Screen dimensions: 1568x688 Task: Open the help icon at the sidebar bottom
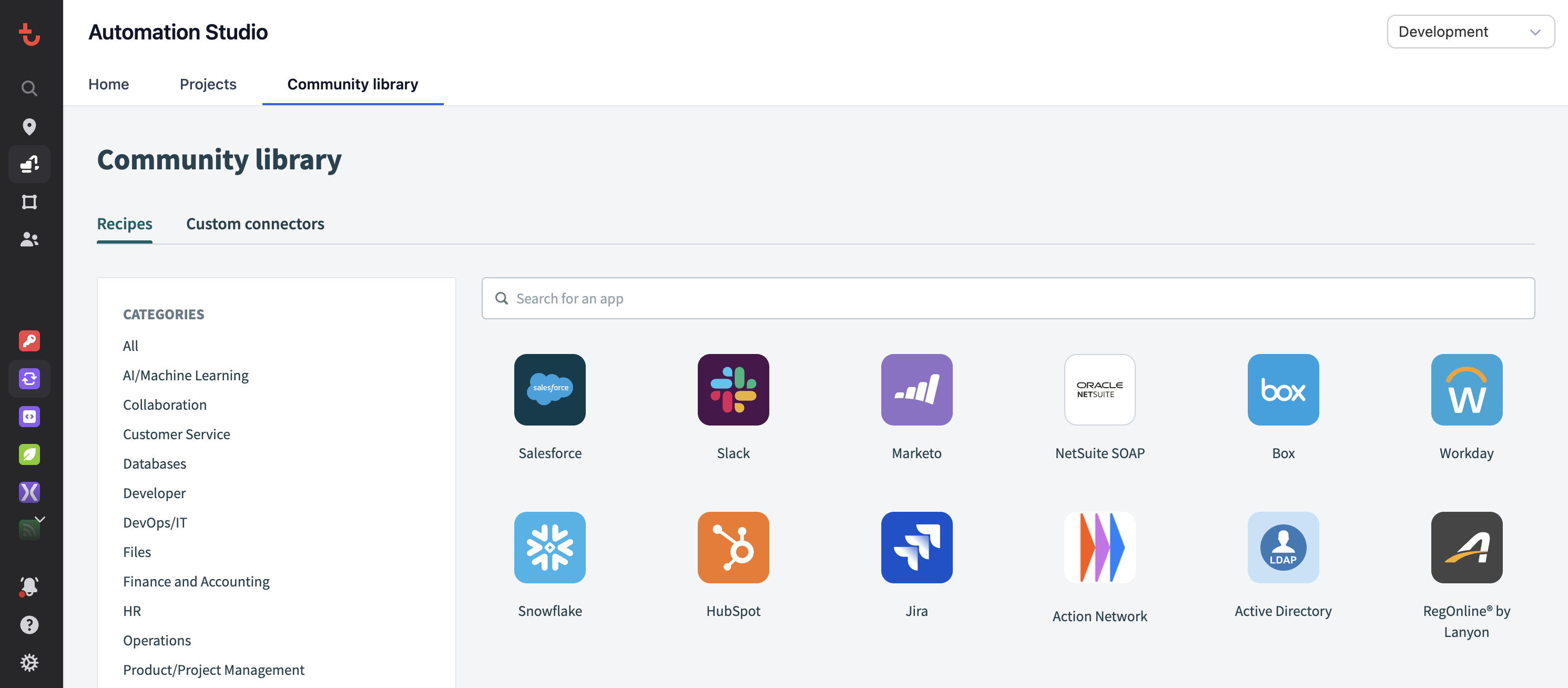coord(29,625)
